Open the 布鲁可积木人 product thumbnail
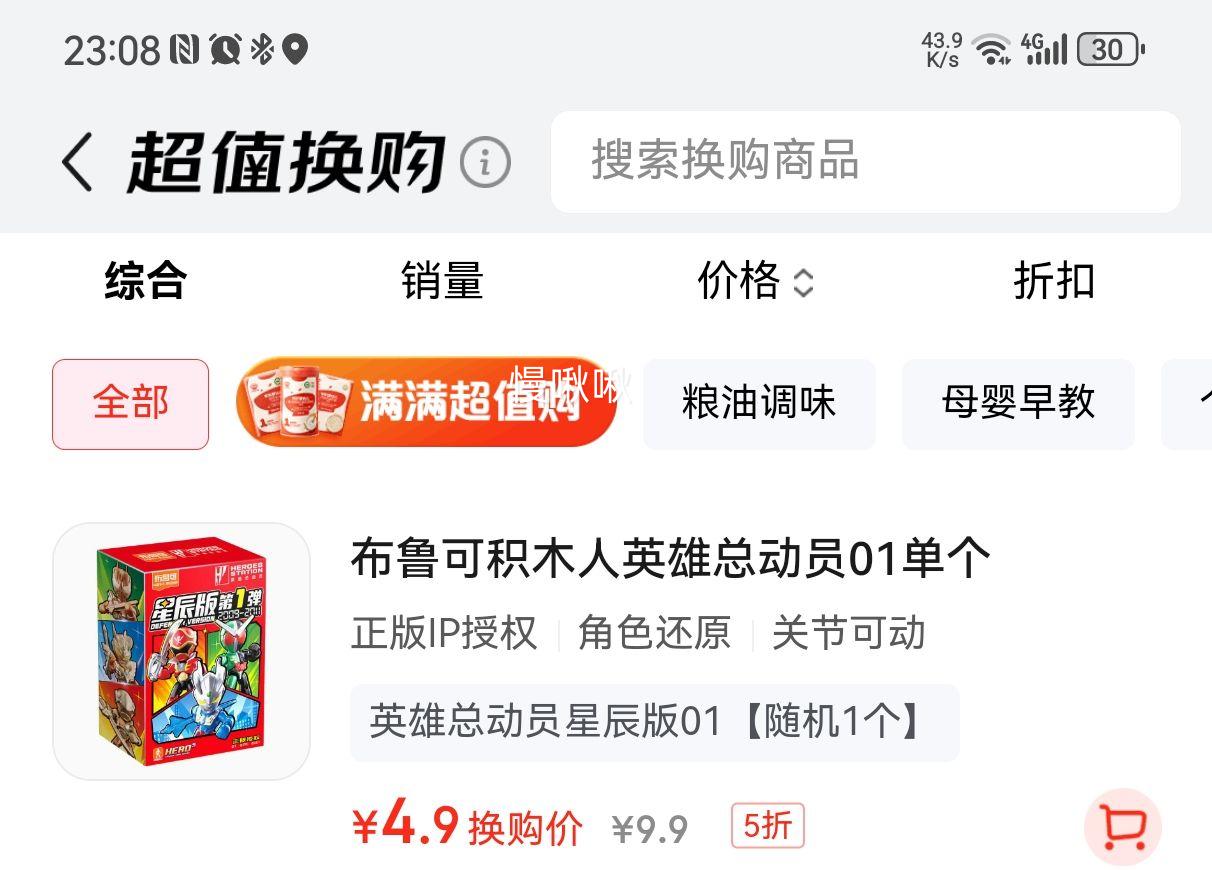Screen dimensions: 1212x870 pyautogui.click(x=181, y=651)
